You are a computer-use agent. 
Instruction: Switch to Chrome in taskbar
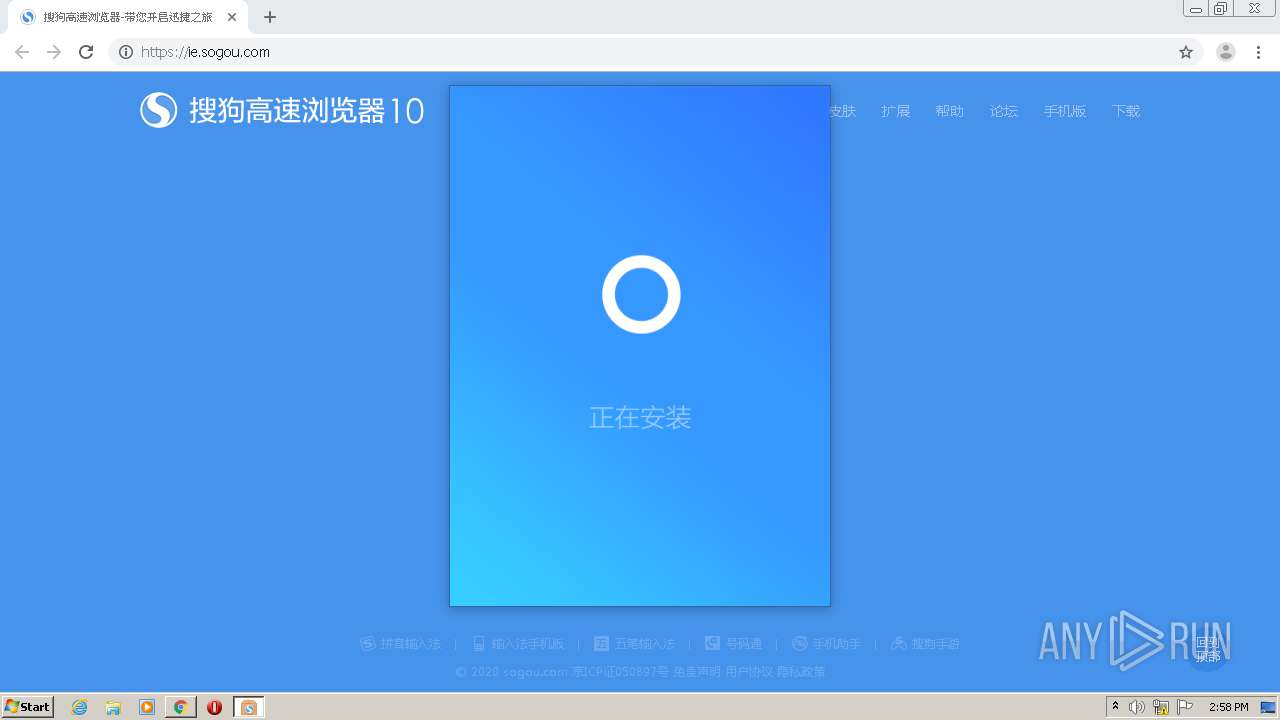click(181, 707)
